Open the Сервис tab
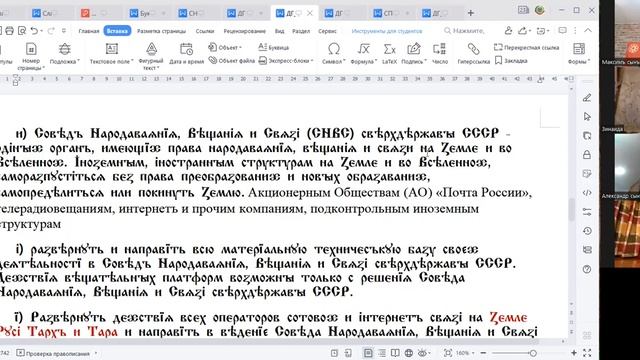Screen dimensions: 640x360 (327, 31)
